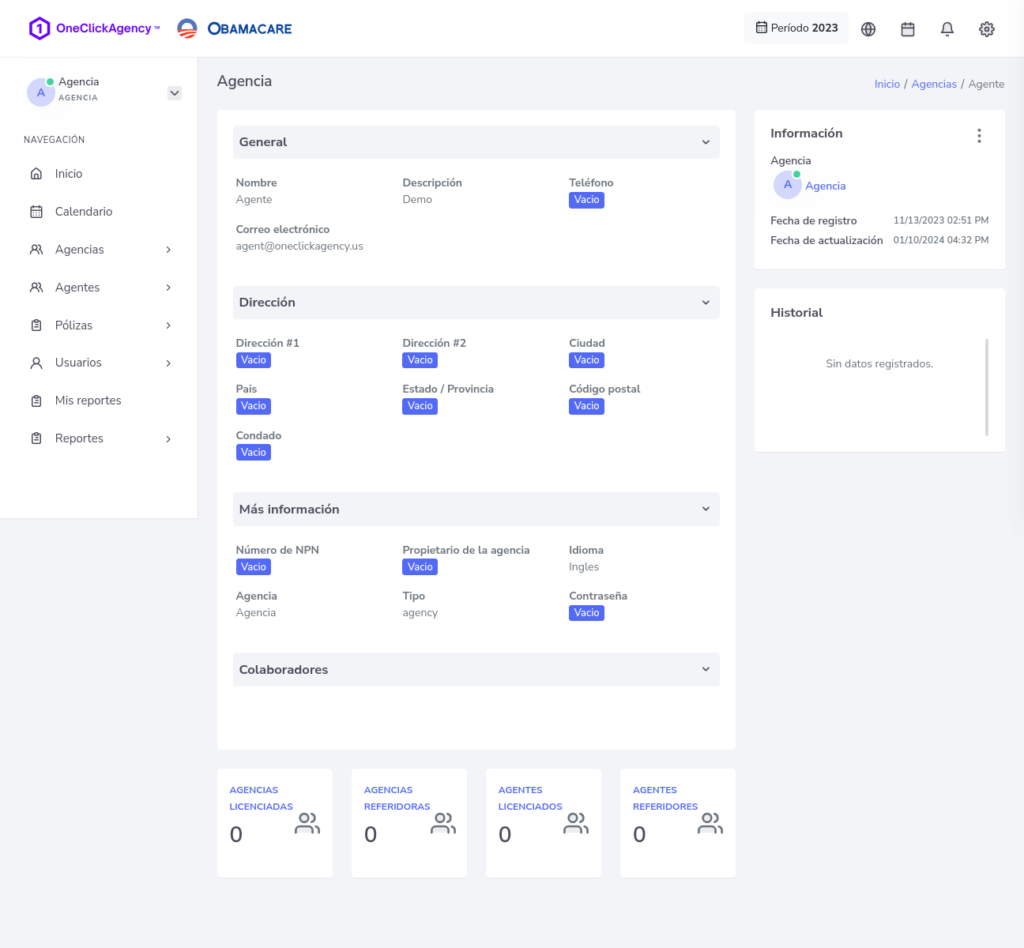Viewport: 1024px width, 948px height.
Task: Open the settings gear icon
Action: 987,29
